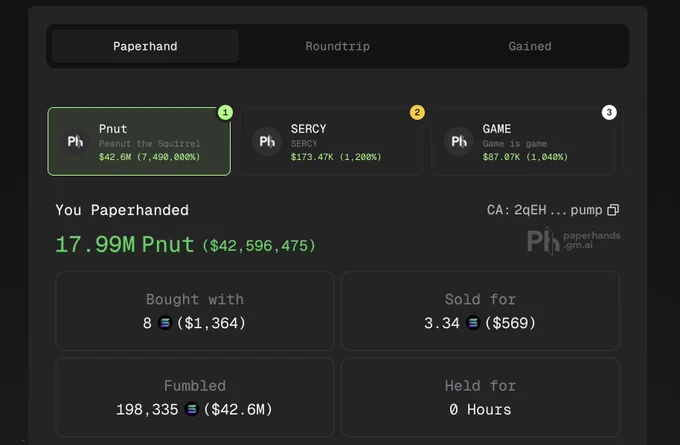Viewport: 680px width, 445px height.
Task: Click the Solana icon in Fumbled
Action: 191,409
